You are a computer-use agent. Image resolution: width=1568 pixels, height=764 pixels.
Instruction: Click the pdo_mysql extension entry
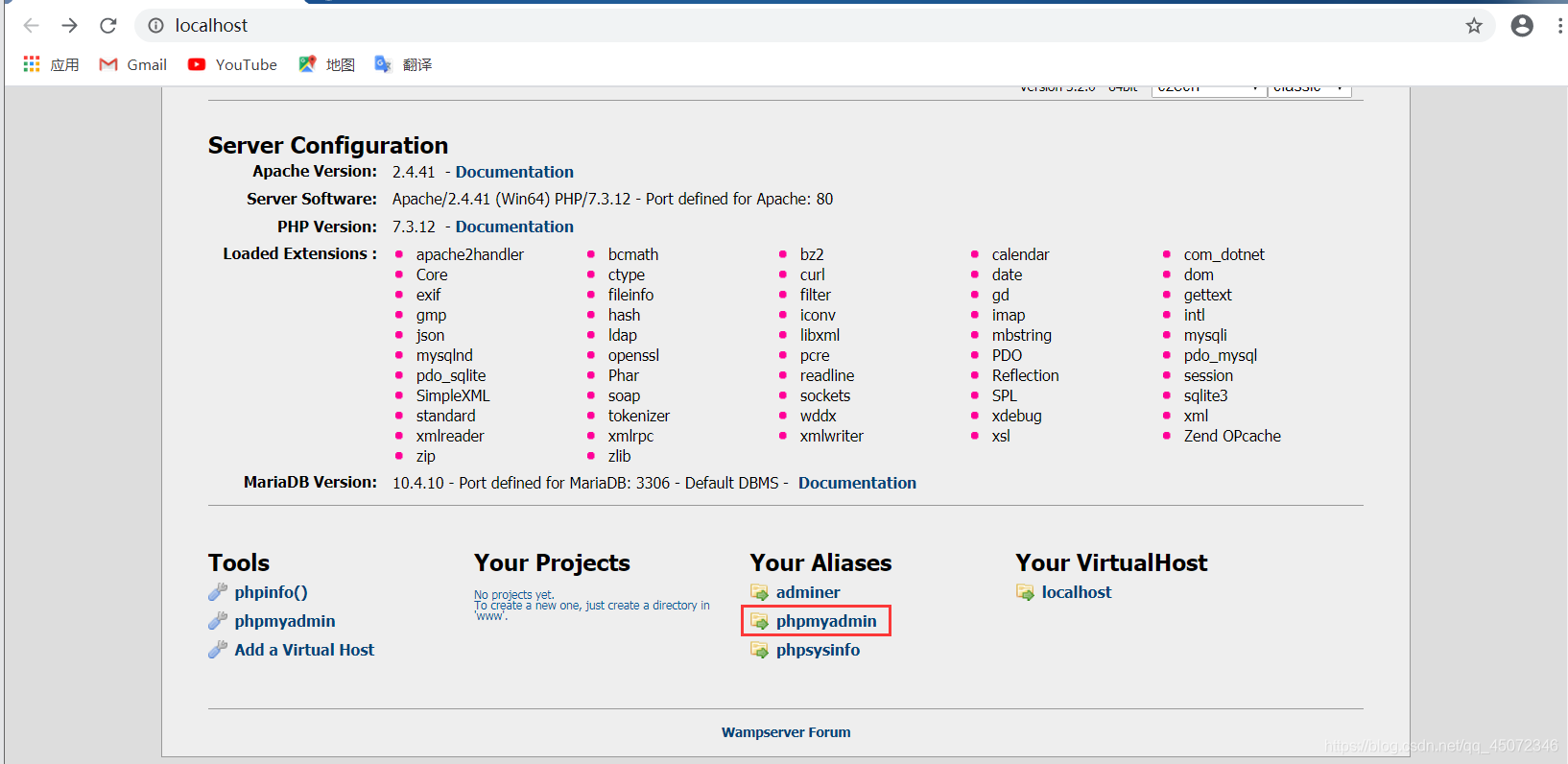(1221, 355)
